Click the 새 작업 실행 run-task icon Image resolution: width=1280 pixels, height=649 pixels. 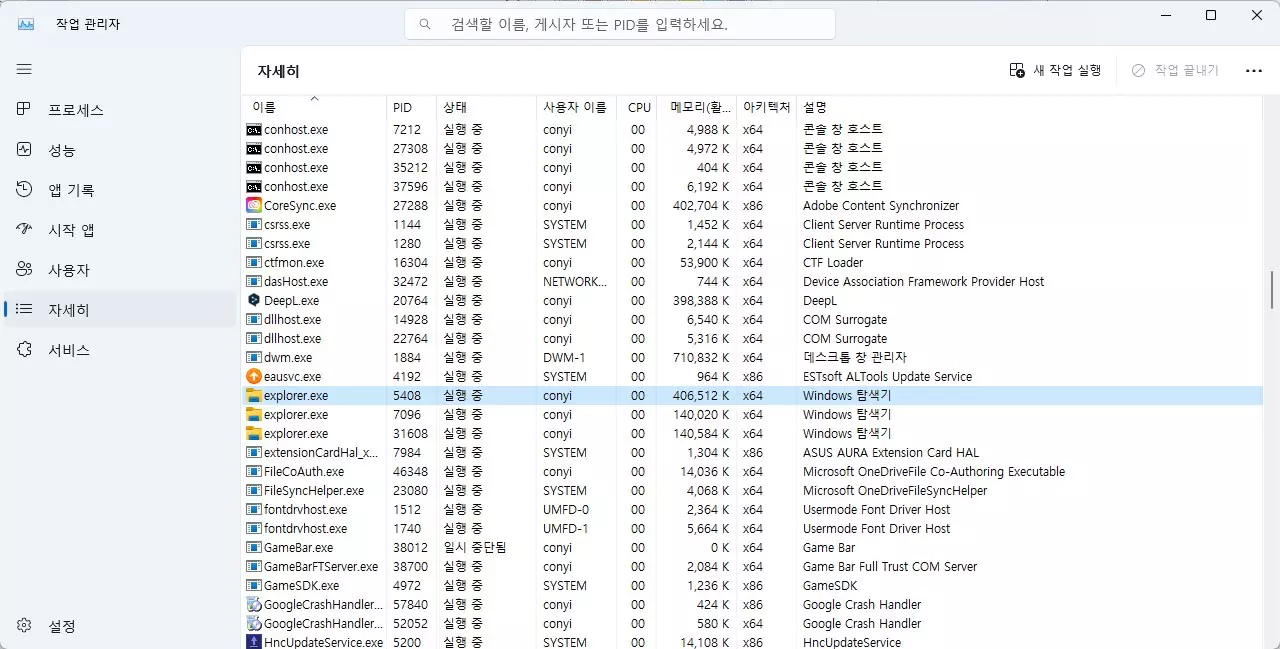pos(1015,70)
